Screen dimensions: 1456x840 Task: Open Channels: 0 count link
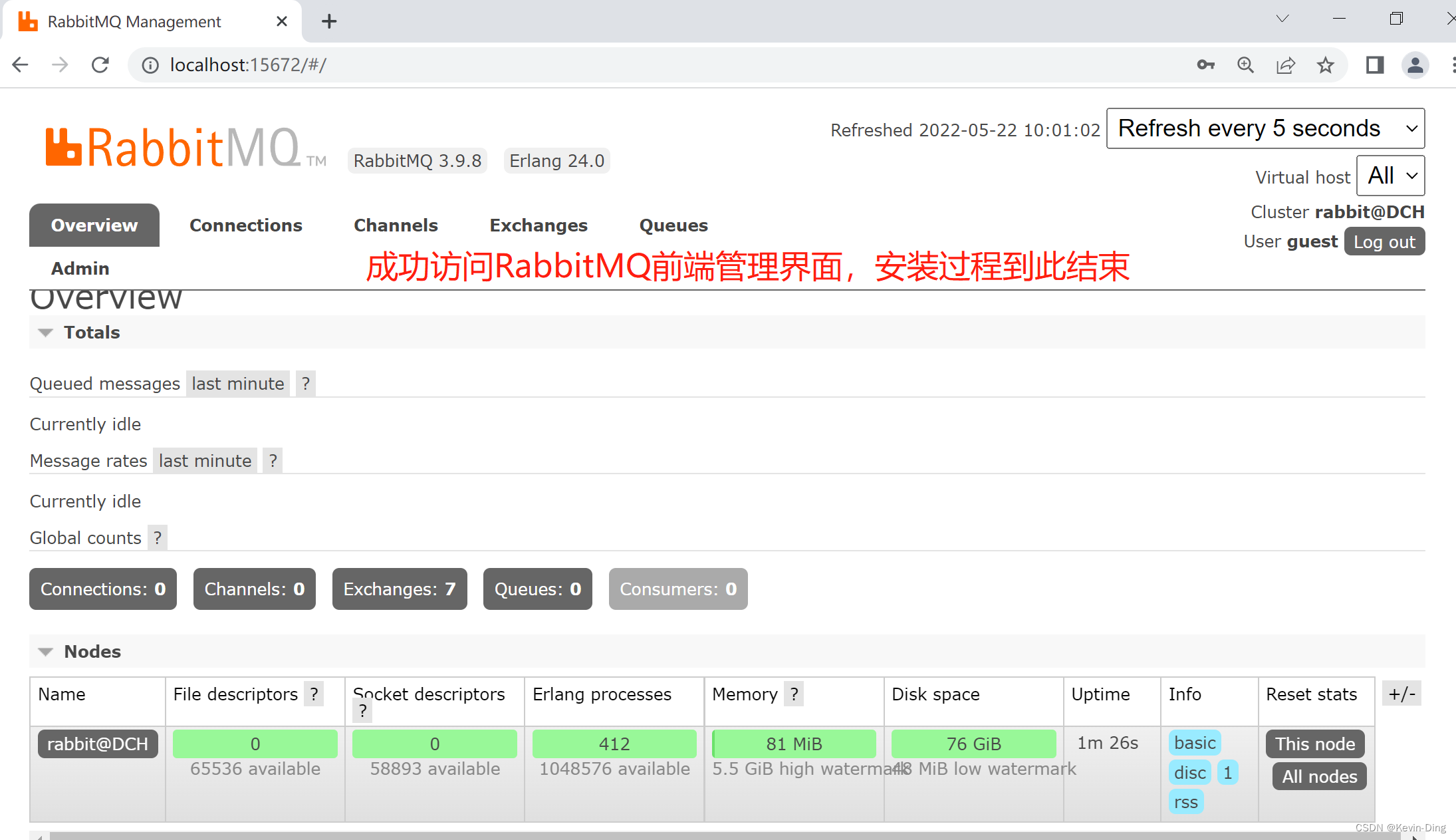[255, 589]
